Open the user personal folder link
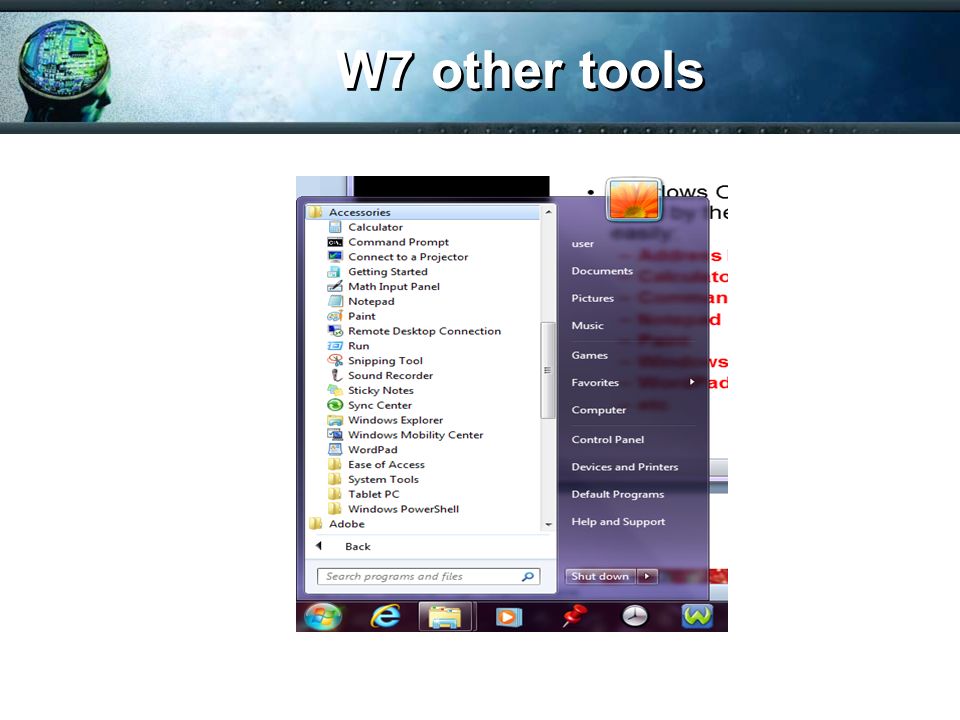Image resolution: width=960 pixels, height=720 pixels. 582,244
